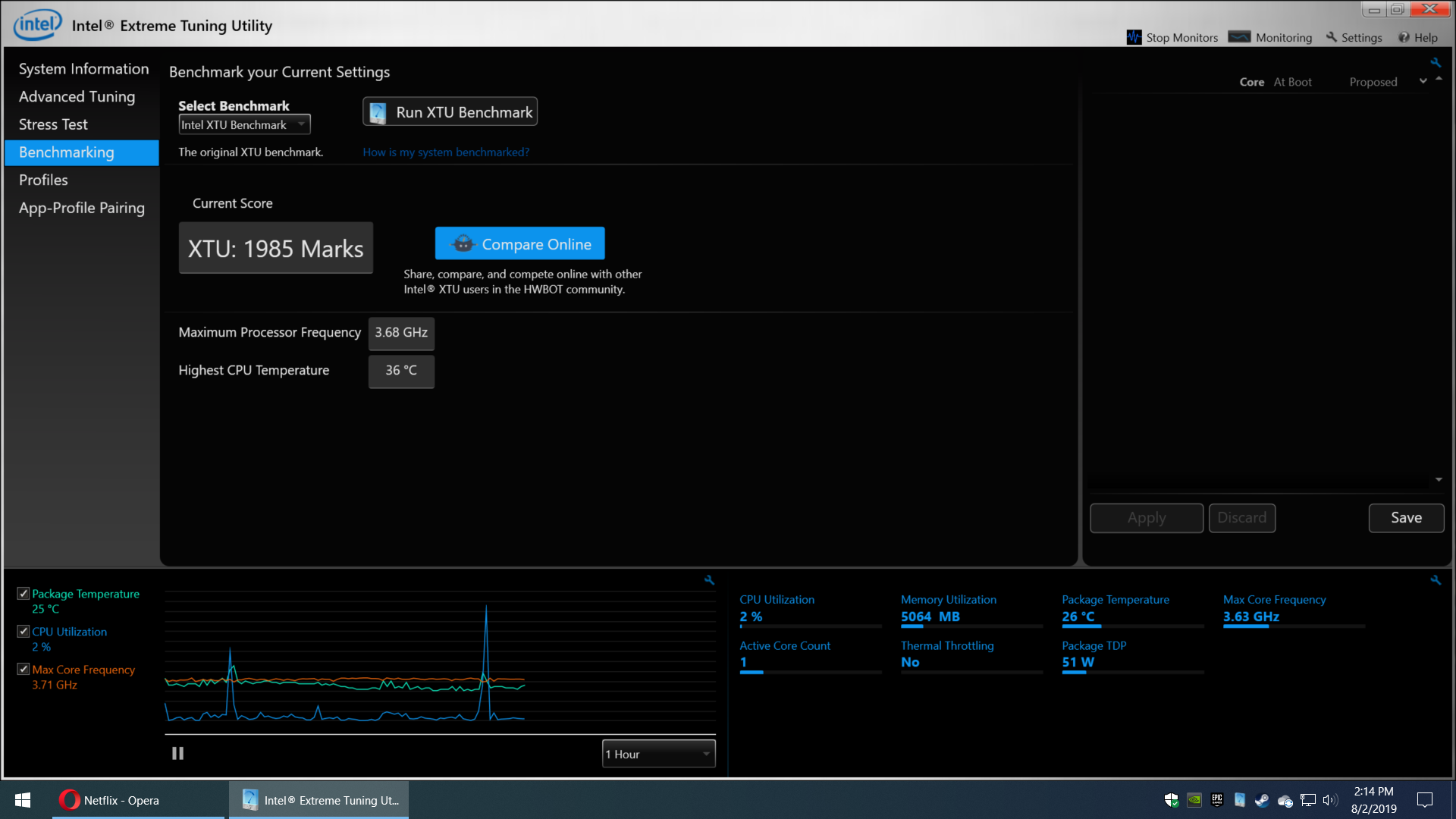Viewport: 1456px width, 819px height.
Task: Run the XTU Benchmark
Action: pos(450,112)
